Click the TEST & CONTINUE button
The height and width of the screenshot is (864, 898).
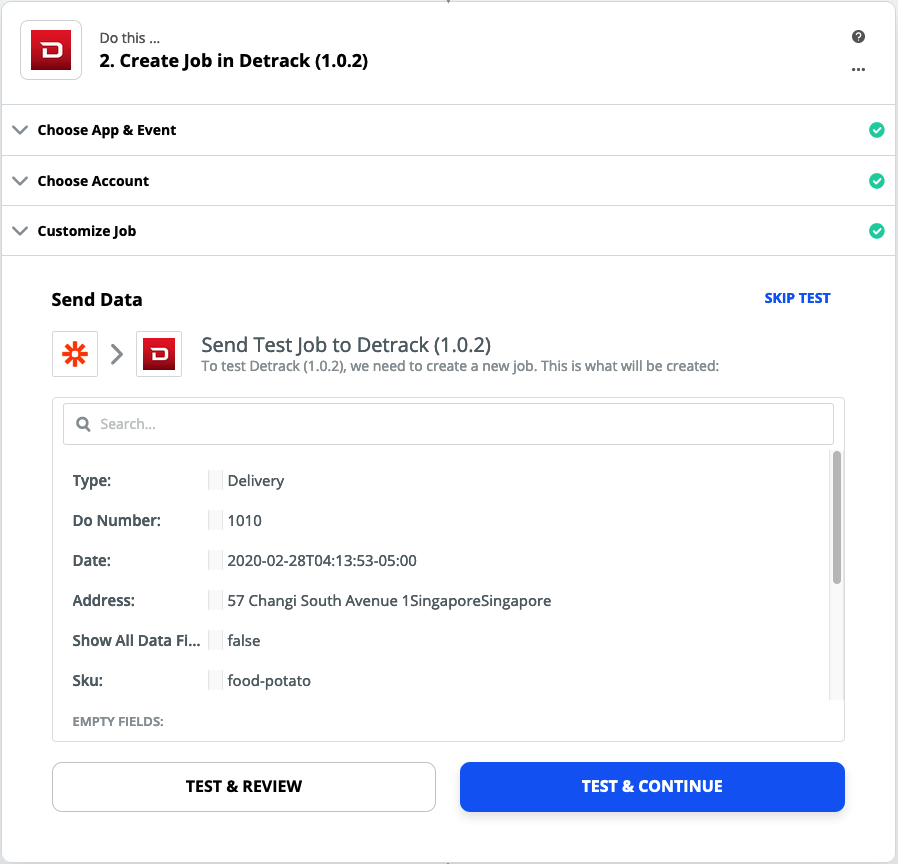pos(652,786)
